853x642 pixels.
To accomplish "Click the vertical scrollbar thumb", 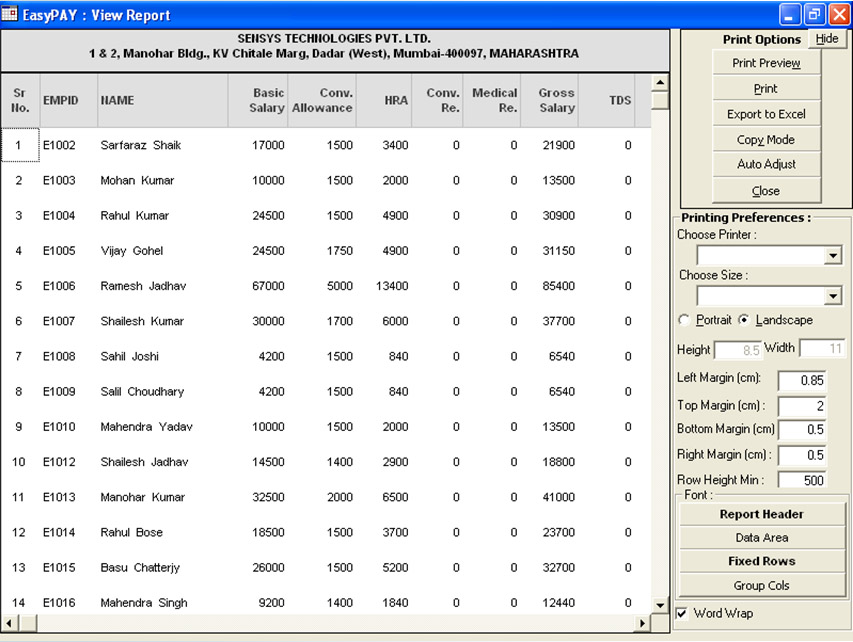I will coord(660,101).
